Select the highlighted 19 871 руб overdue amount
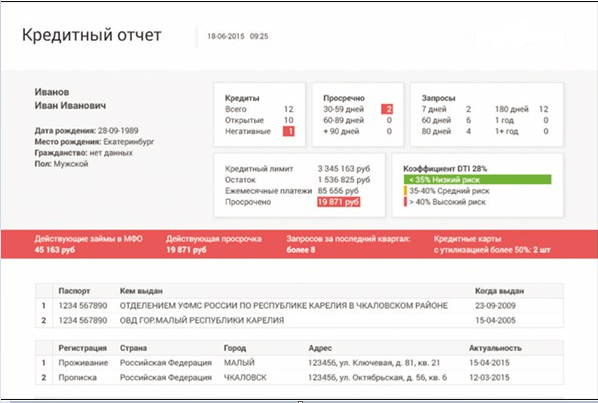 coord(338,202)
